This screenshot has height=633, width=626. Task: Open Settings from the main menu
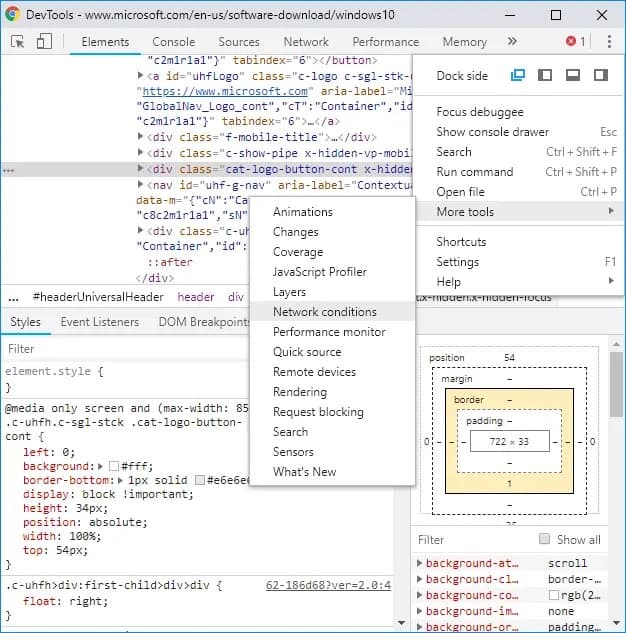pos(519,262)
